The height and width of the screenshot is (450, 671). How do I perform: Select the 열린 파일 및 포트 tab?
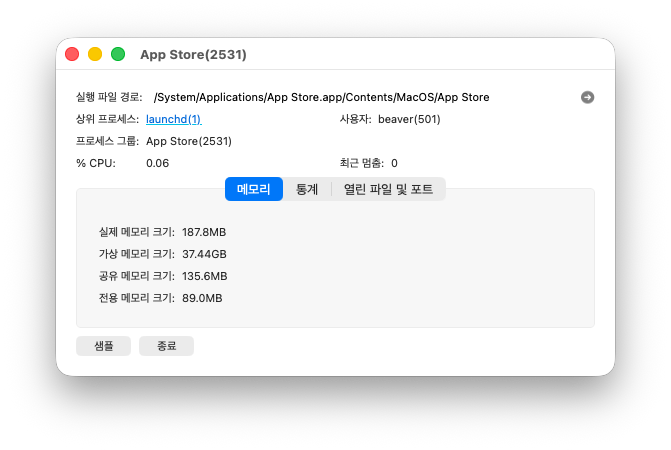pos(388,189)
